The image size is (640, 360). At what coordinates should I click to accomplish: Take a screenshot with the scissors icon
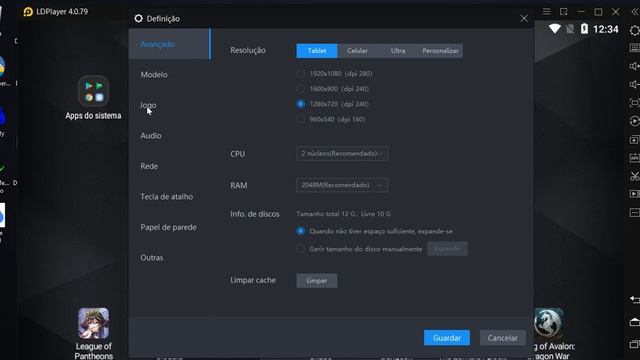[635, 176]
